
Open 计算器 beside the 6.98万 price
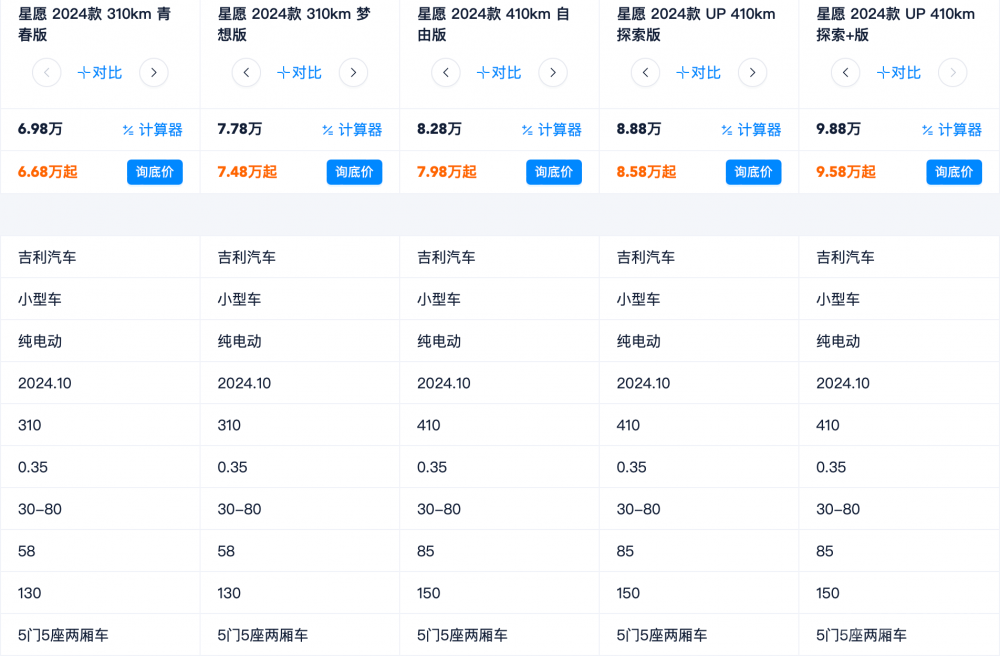click(x=153, y=130)
